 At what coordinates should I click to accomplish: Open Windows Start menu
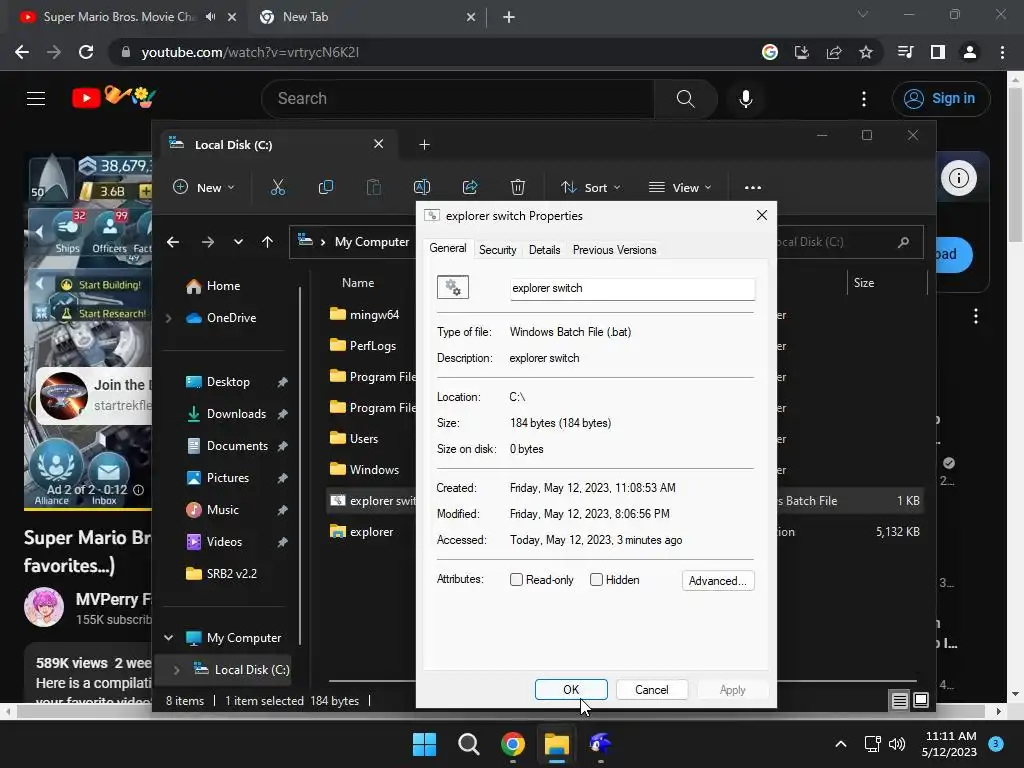tap(424, 744)
